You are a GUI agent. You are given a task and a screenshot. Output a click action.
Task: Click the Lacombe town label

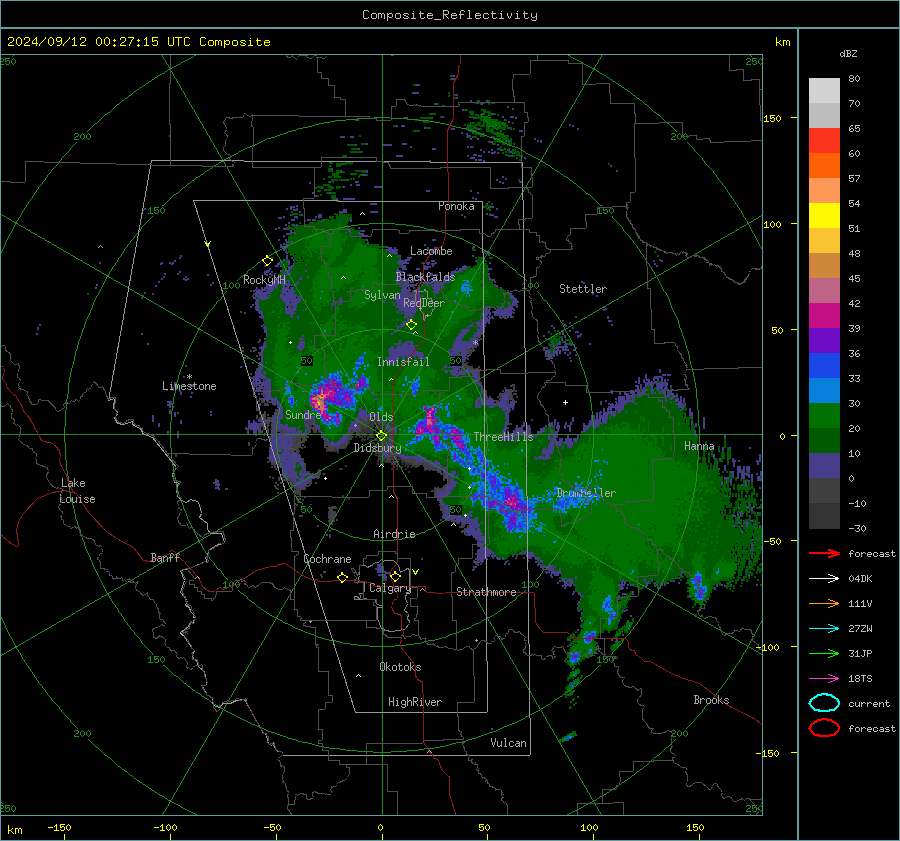(x=431, y=251)
